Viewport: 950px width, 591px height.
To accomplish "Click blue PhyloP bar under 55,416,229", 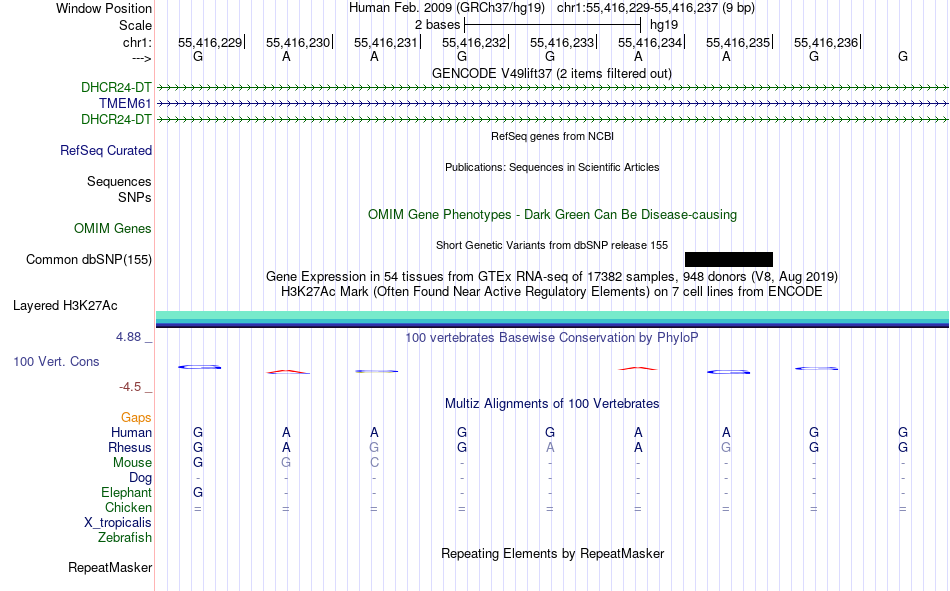I will 199,367.
